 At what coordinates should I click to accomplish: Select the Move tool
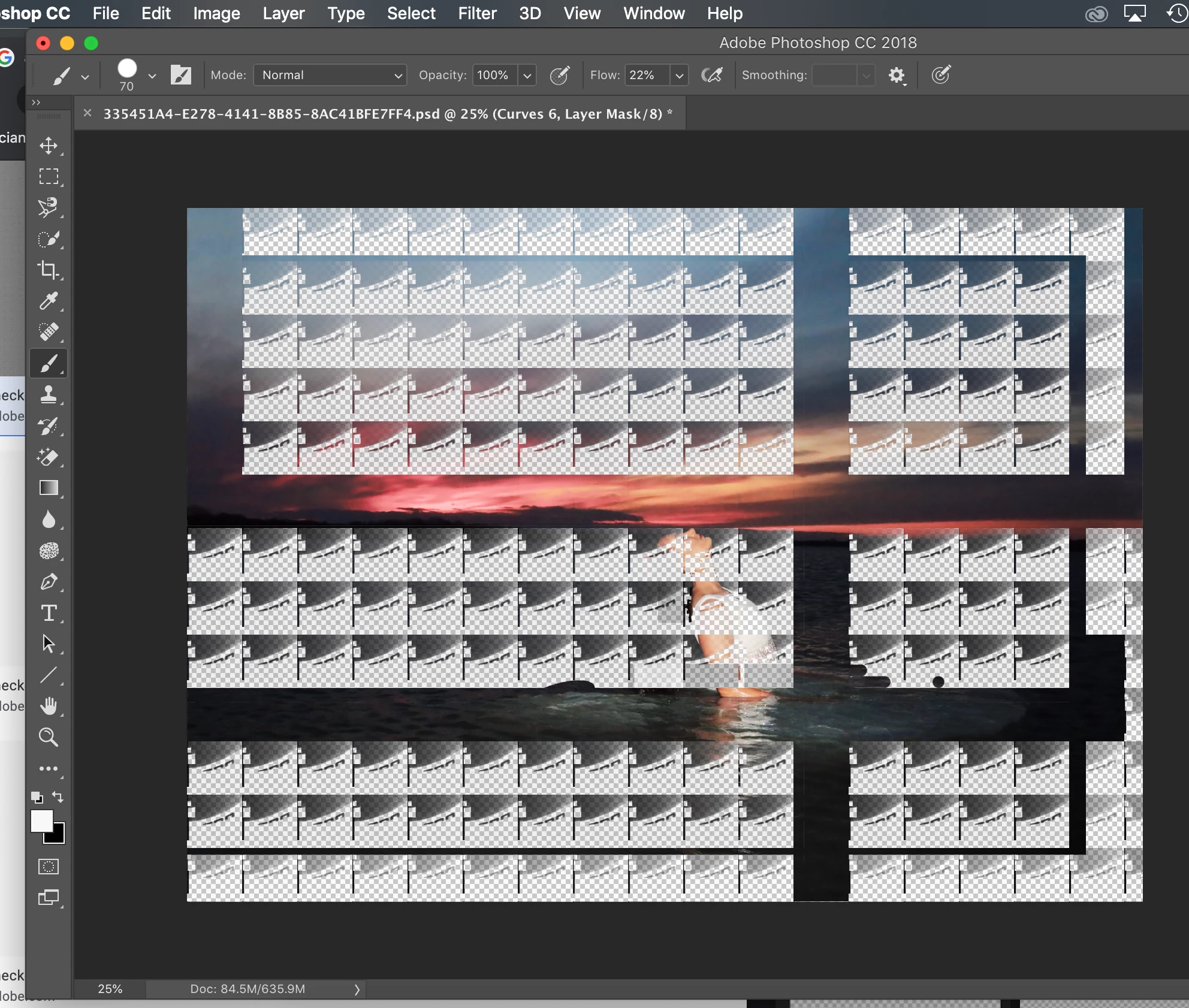(49, 146)
